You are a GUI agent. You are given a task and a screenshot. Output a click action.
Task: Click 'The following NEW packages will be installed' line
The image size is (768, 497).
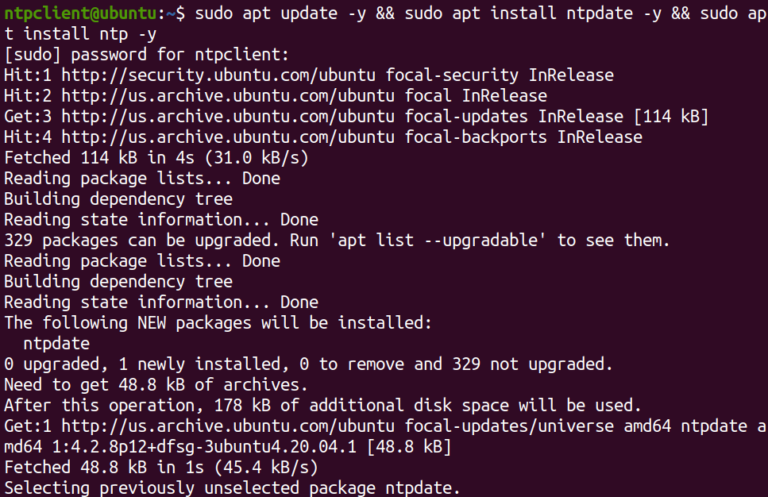point(218,323)
